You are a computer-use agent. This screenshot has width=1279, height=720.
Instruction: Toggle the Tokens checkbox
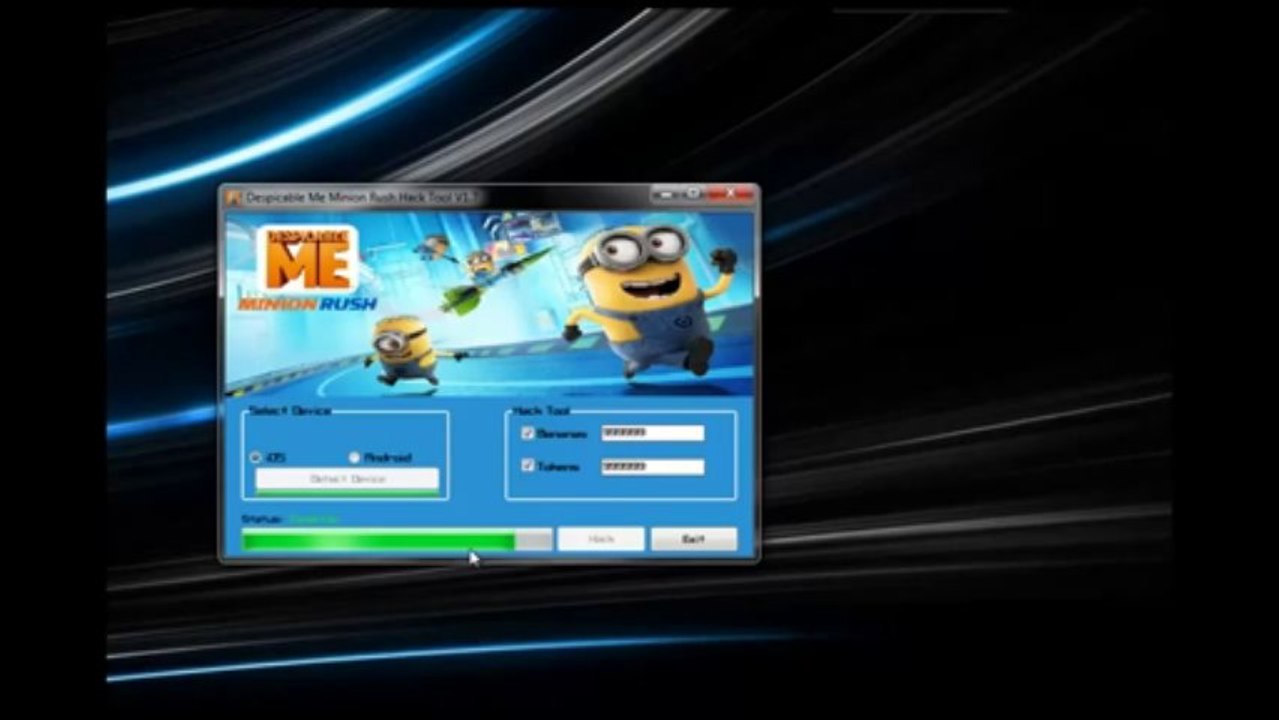click(528, 466)
